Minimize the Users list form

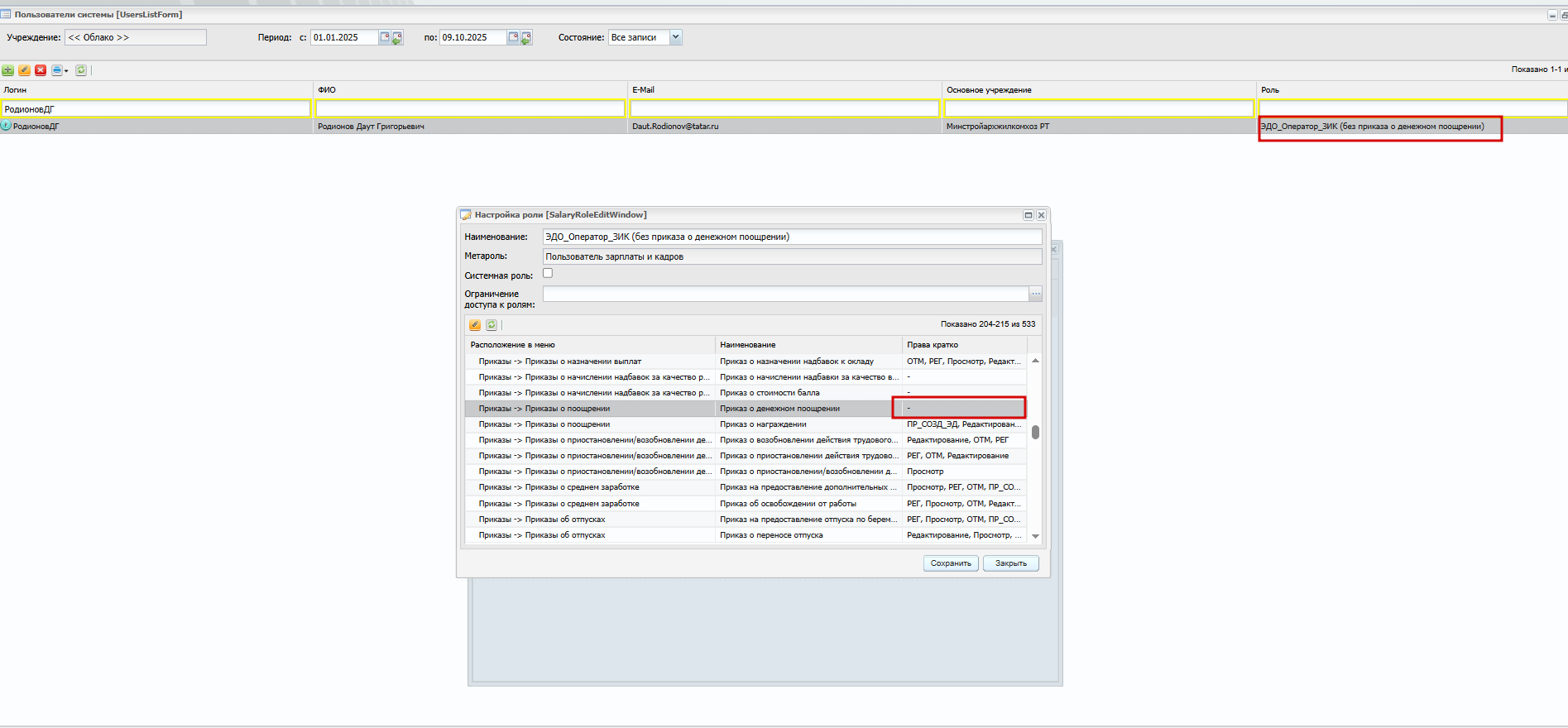(x=1552, y=15)
